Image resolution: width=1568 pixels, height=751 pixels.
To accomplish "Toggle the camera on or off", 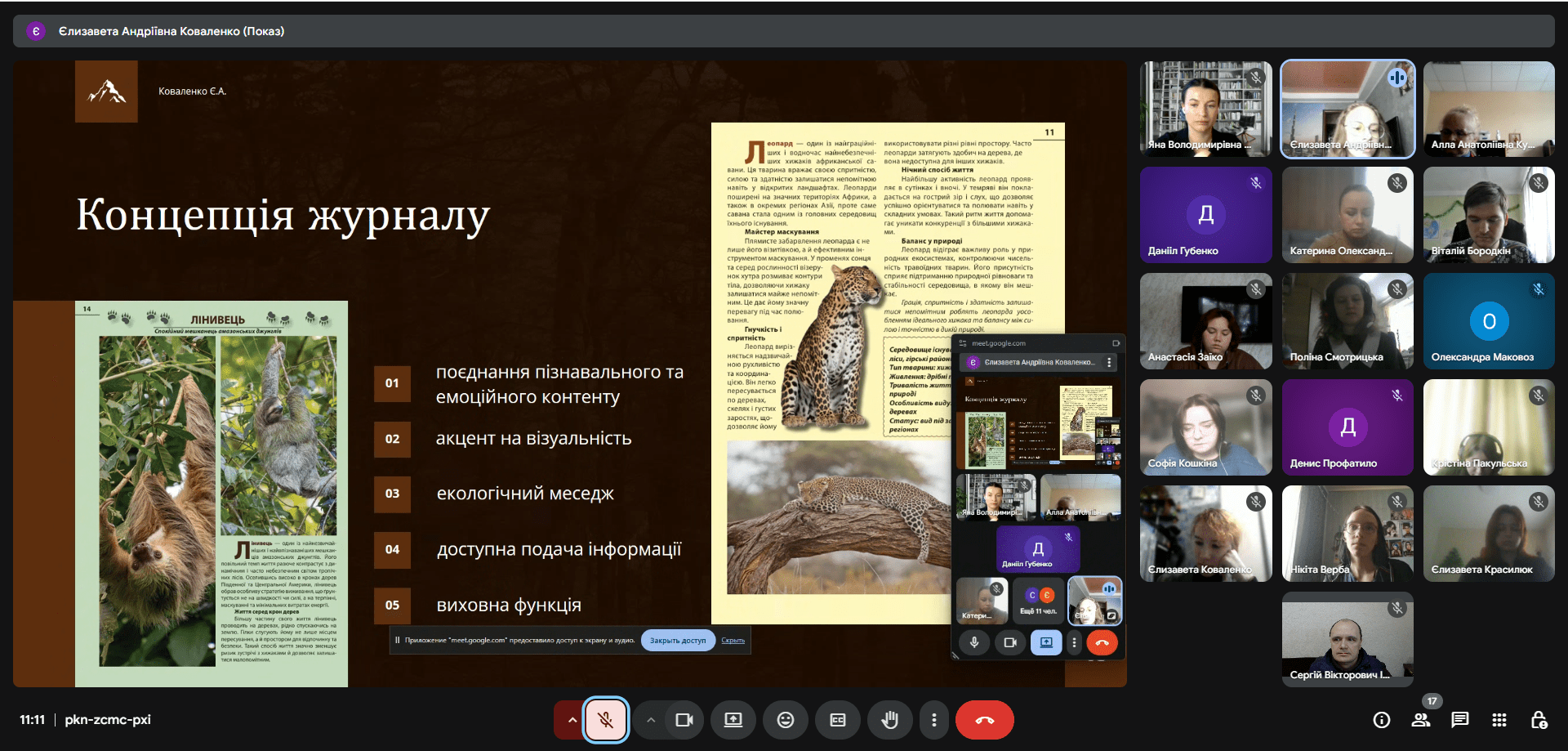I will coord(684,720).
